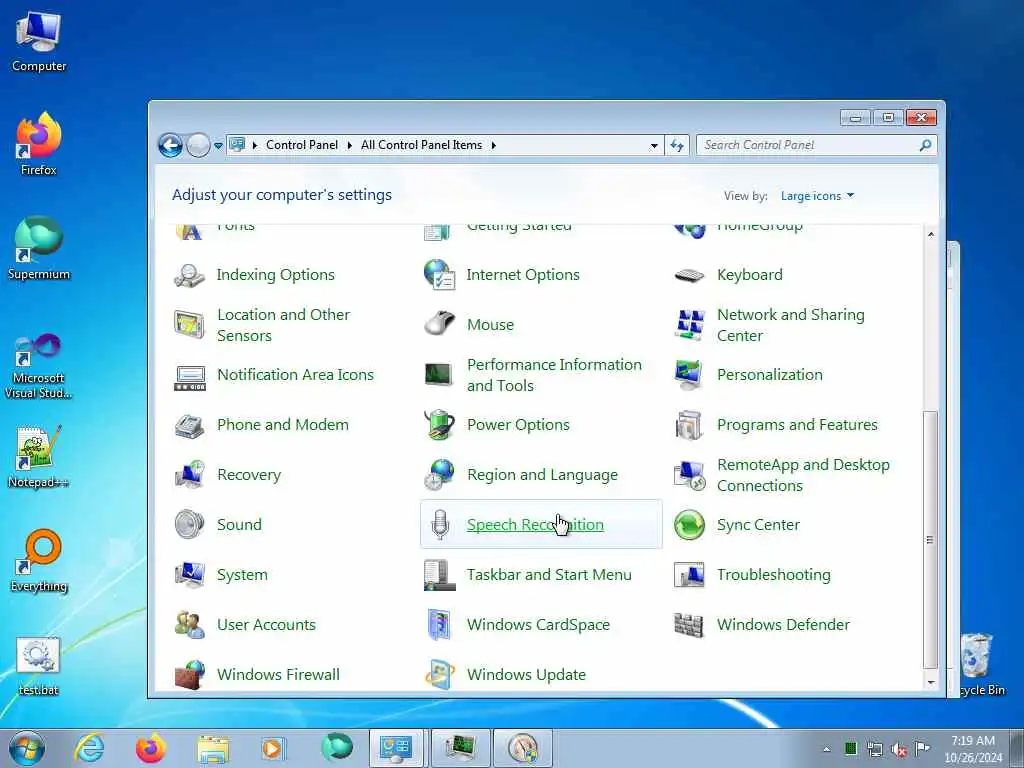Open the Sound speaker icon

point(189,524)
